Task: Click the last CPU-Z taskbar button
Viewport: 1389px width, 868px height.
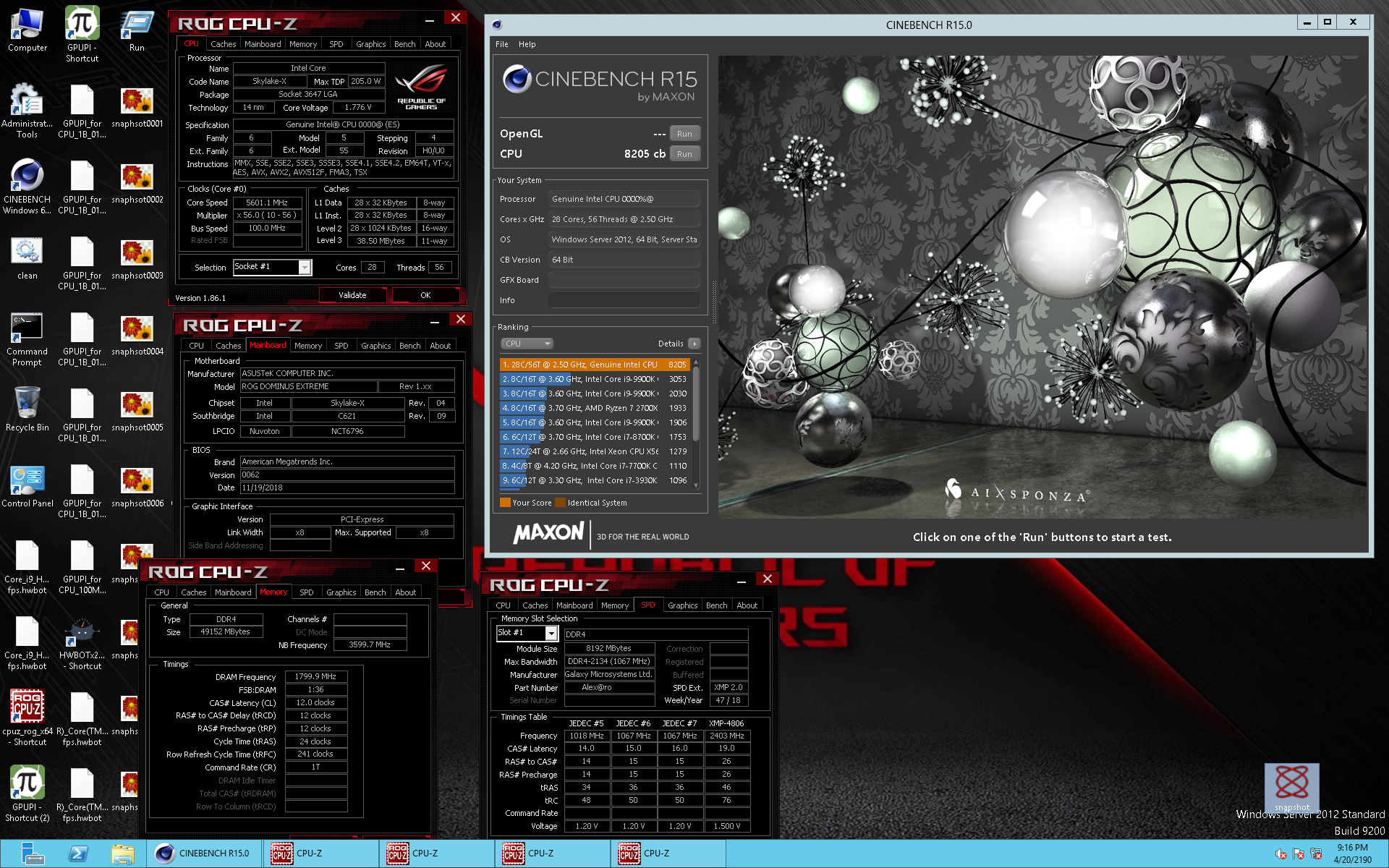Action: (x=667, y=854)
